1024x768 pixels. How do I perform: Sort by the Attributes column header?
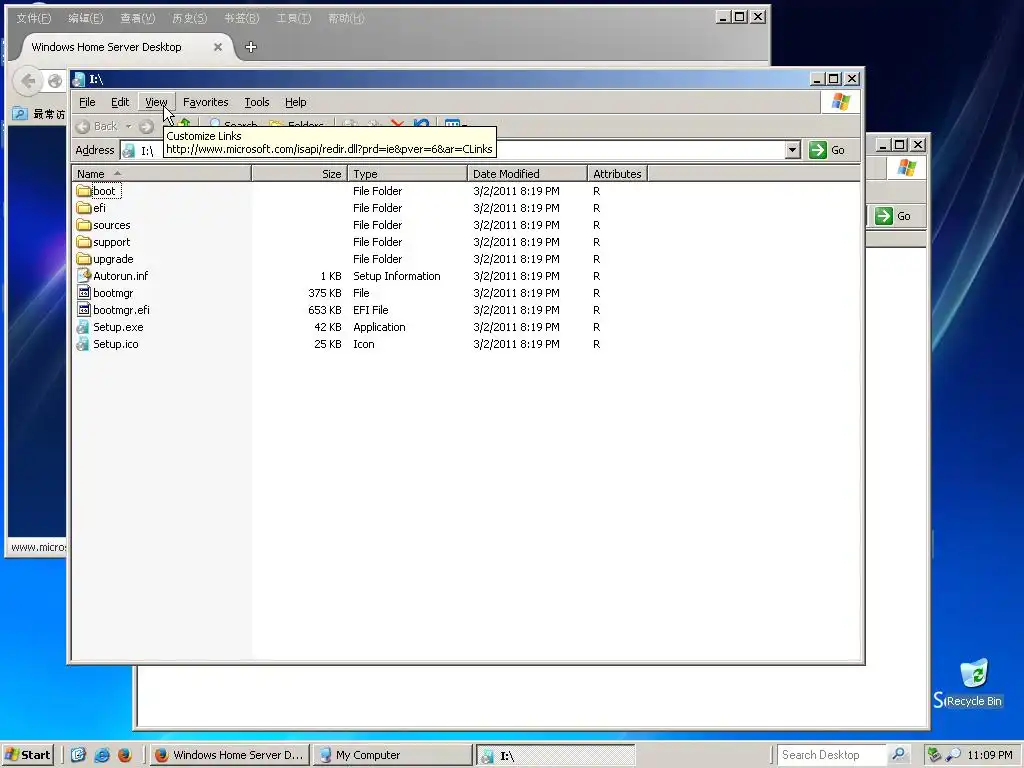pyautogui.click(x=617, y=174)
